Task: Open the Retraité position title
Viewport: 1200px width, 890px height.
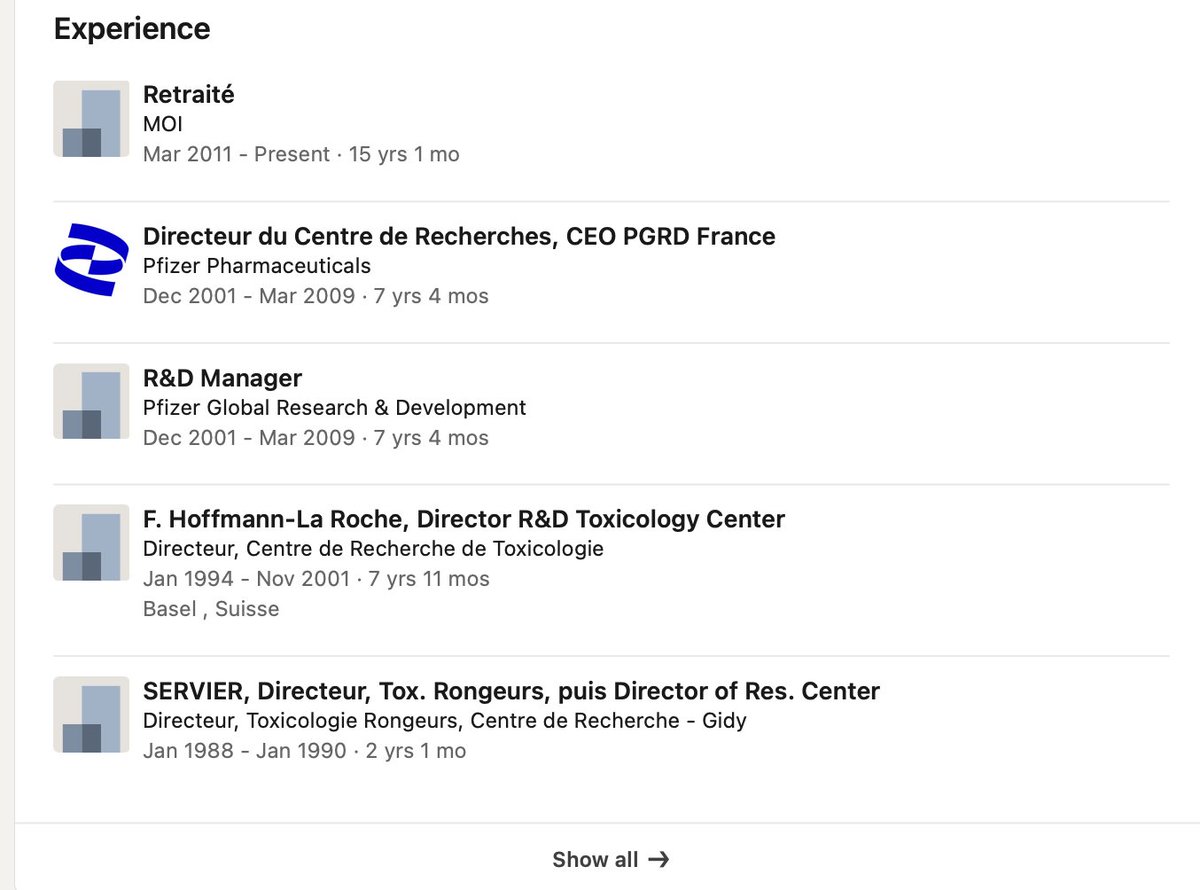Action: pos(189,94)
